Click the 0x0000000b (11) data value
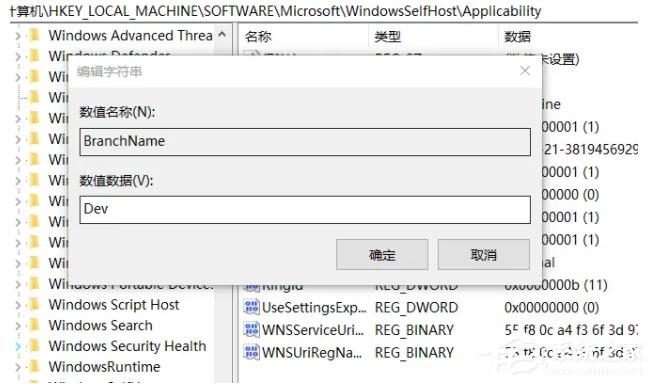Viewport: 652px width, 384px height. pyautogui.click(x=556, y=285)
